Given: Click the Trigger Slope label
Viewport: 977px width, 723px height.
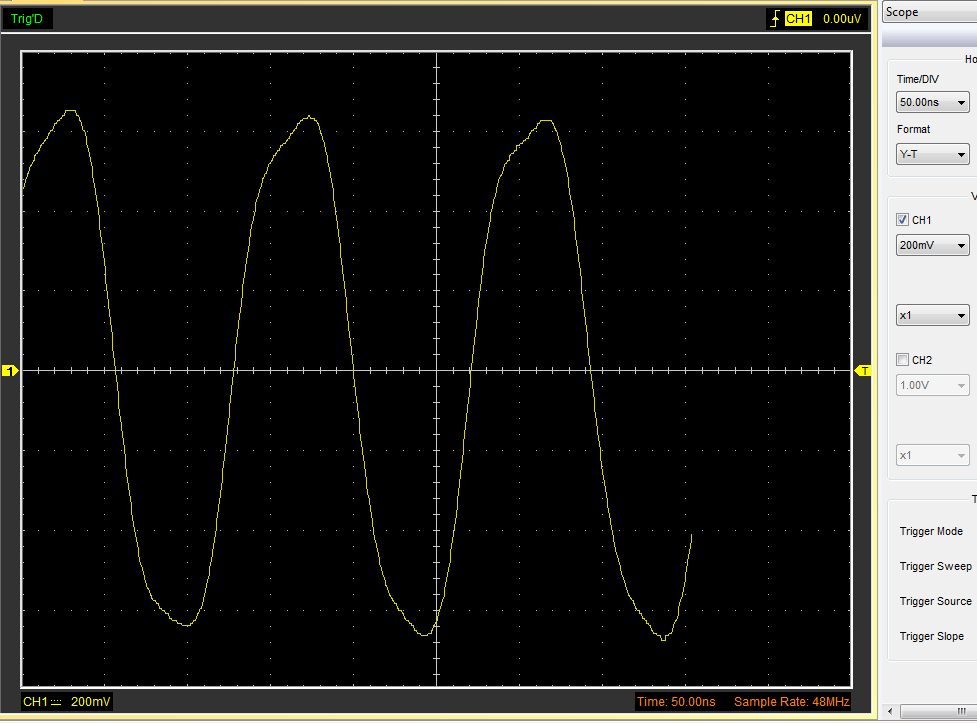Looking at the screenshot, I should pyautogui.click(x=932, y=636).
